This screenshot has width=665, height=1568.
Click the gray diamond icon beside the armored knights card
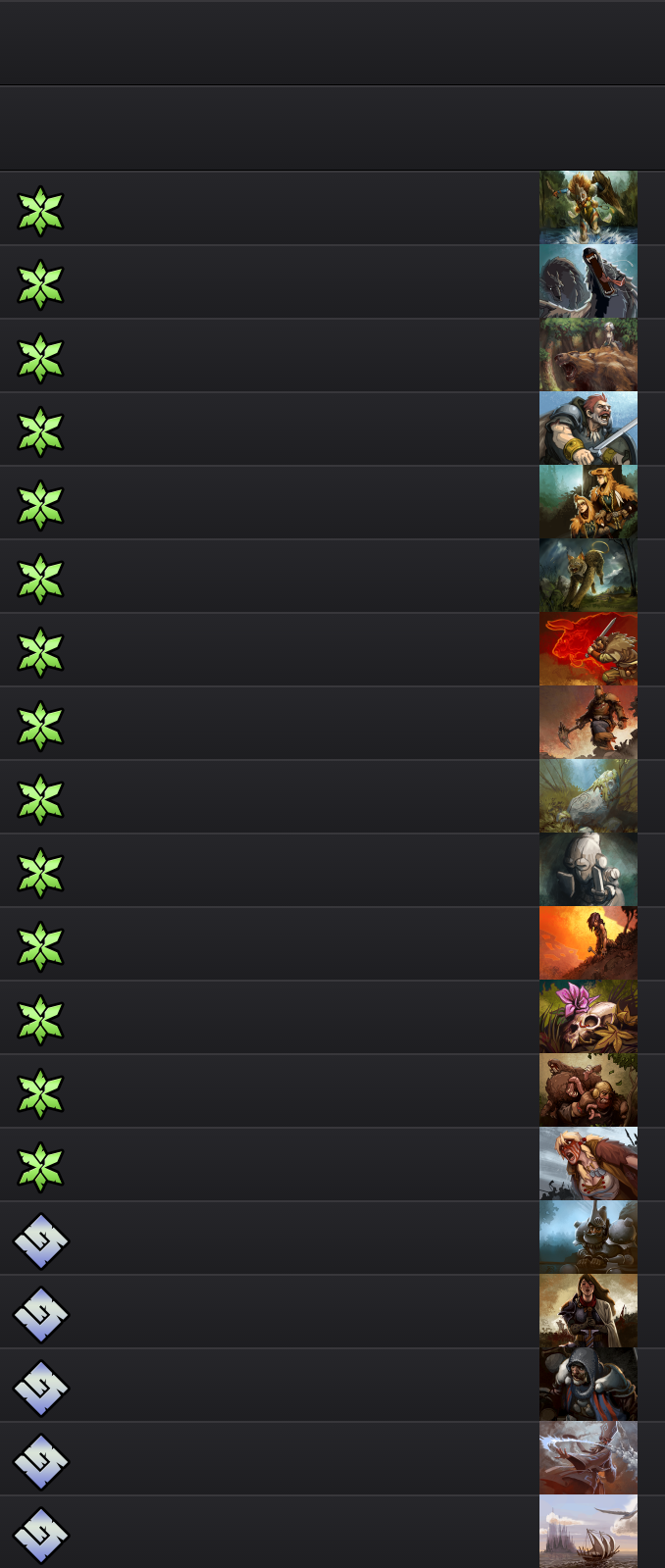(41, 1240)
